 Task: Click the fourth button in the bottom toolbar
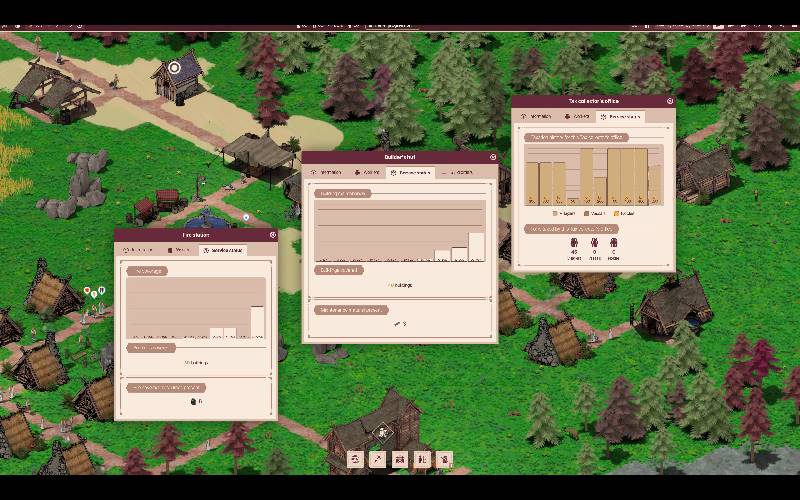click(422, 459)
